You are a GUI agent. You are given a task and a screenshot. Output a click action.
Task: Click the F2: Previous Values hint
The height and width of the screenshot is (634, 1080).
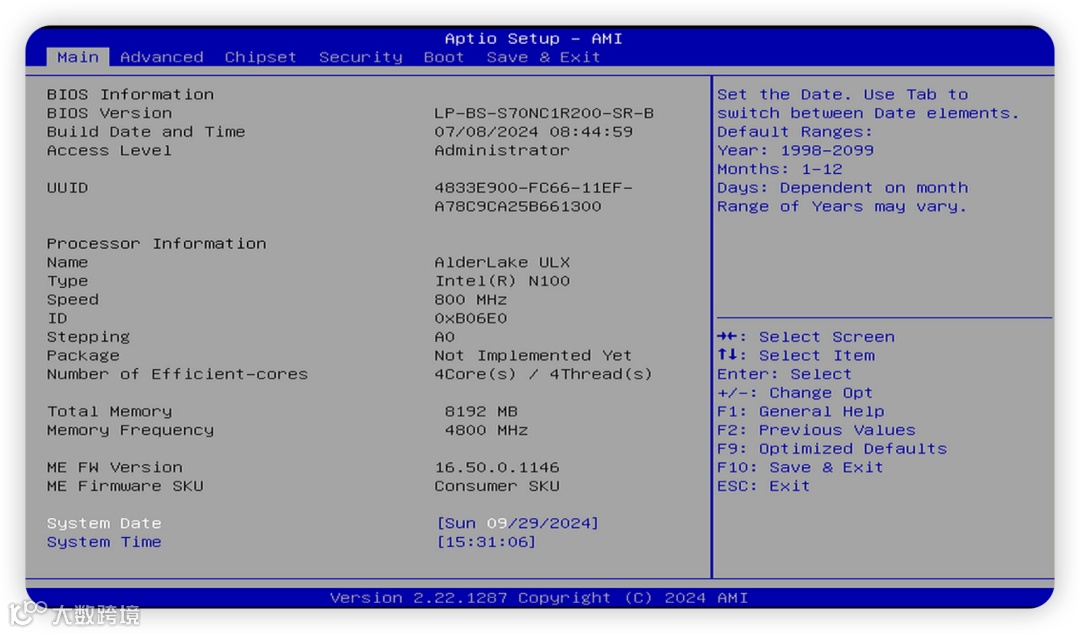[816, 429]
